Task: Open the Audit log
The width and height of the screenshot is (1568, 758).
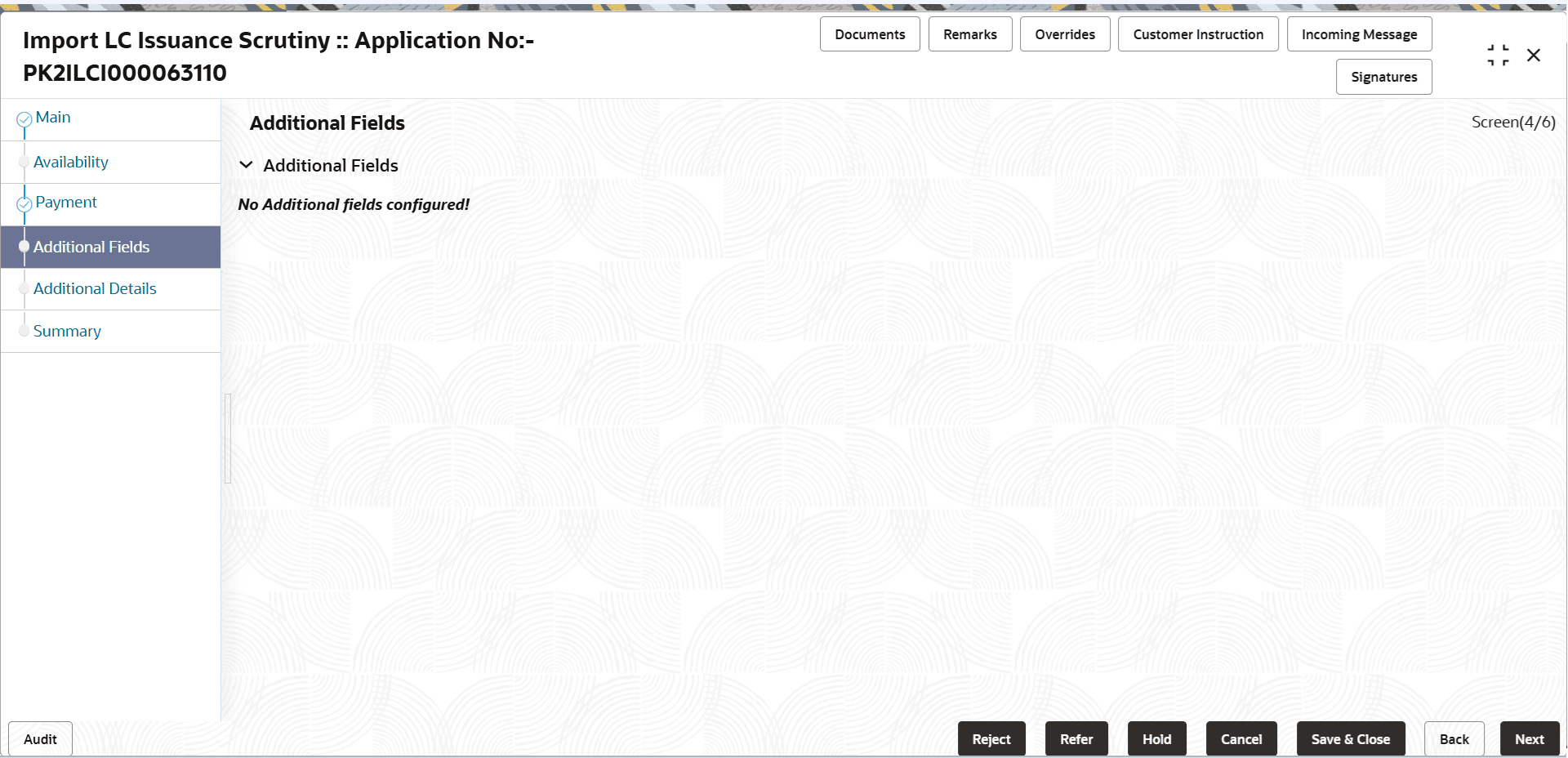Action: click(39, 738)
